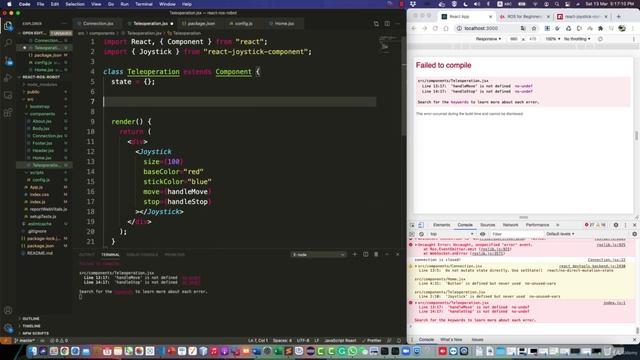Go back in the Chrome browser
The width and height of the screenshot is (640, 360).
coord(413,28)
